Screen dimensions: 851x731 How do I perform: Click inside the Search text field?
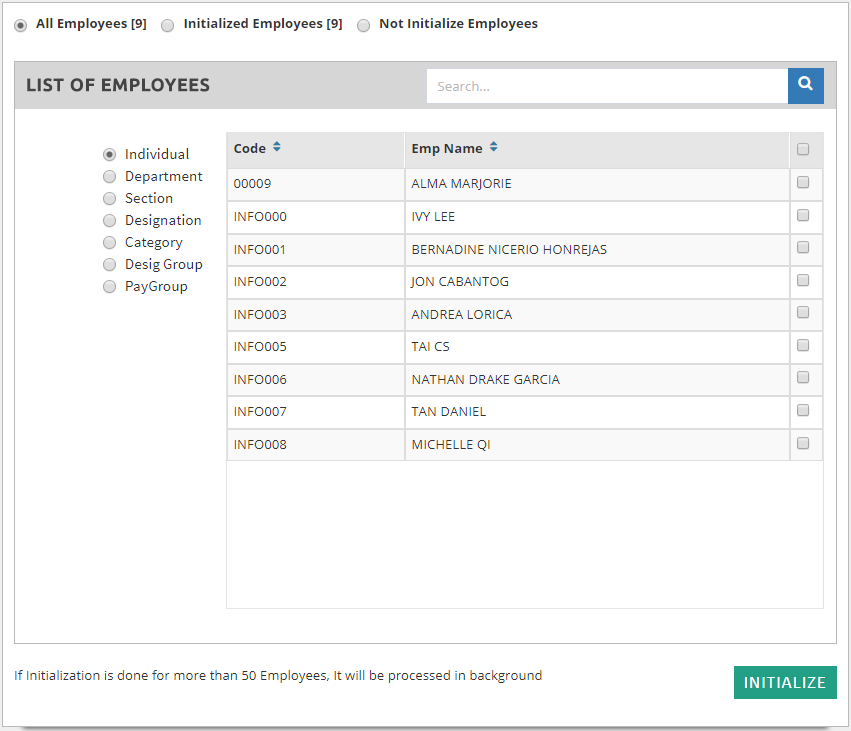(x=606, y=86)
